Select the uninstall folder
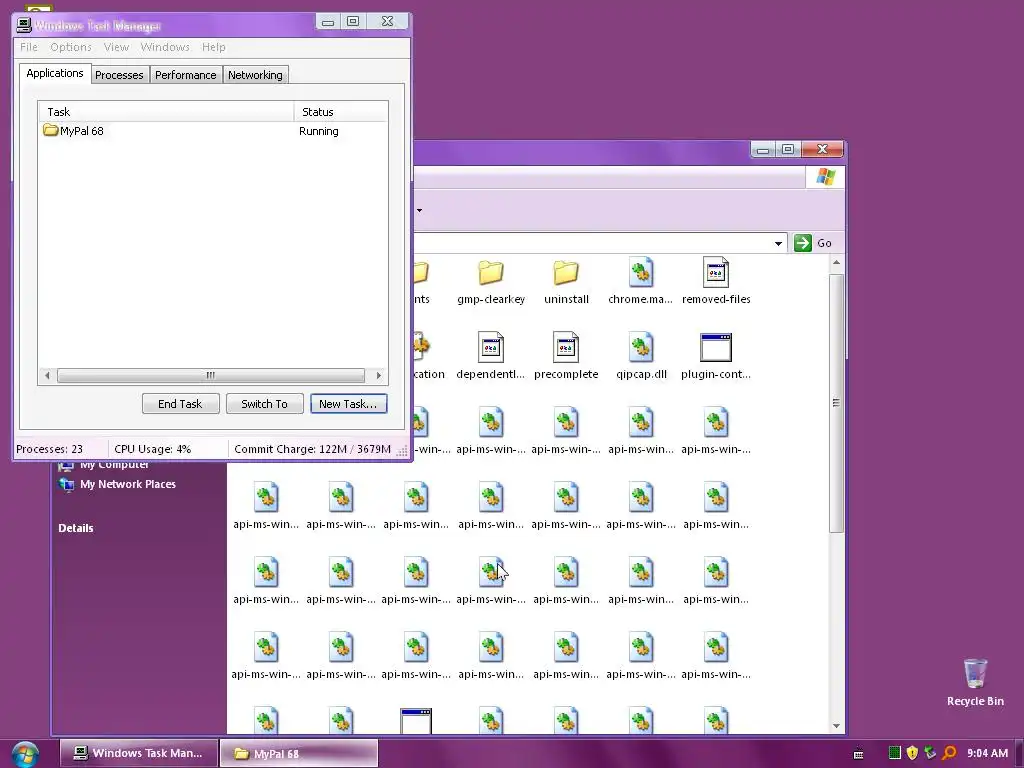 566,283
